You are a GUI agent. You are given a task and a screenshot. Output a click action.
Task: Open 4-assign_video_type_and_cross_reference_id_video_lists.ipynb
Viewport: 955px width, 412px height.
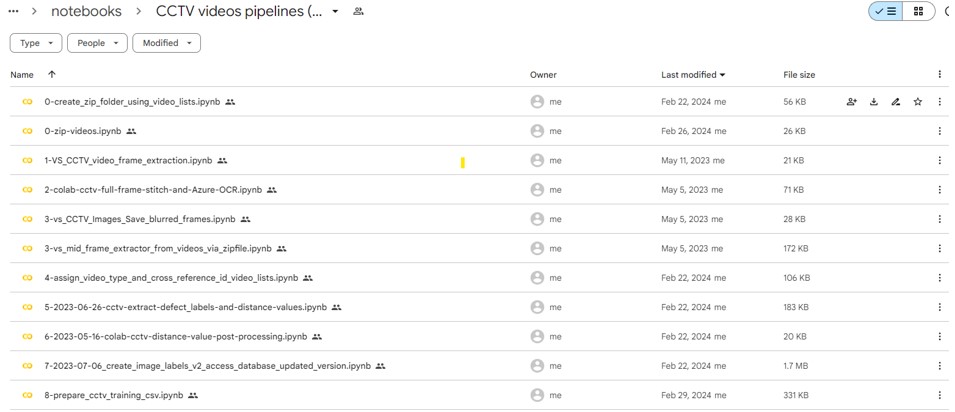point(171,278)
